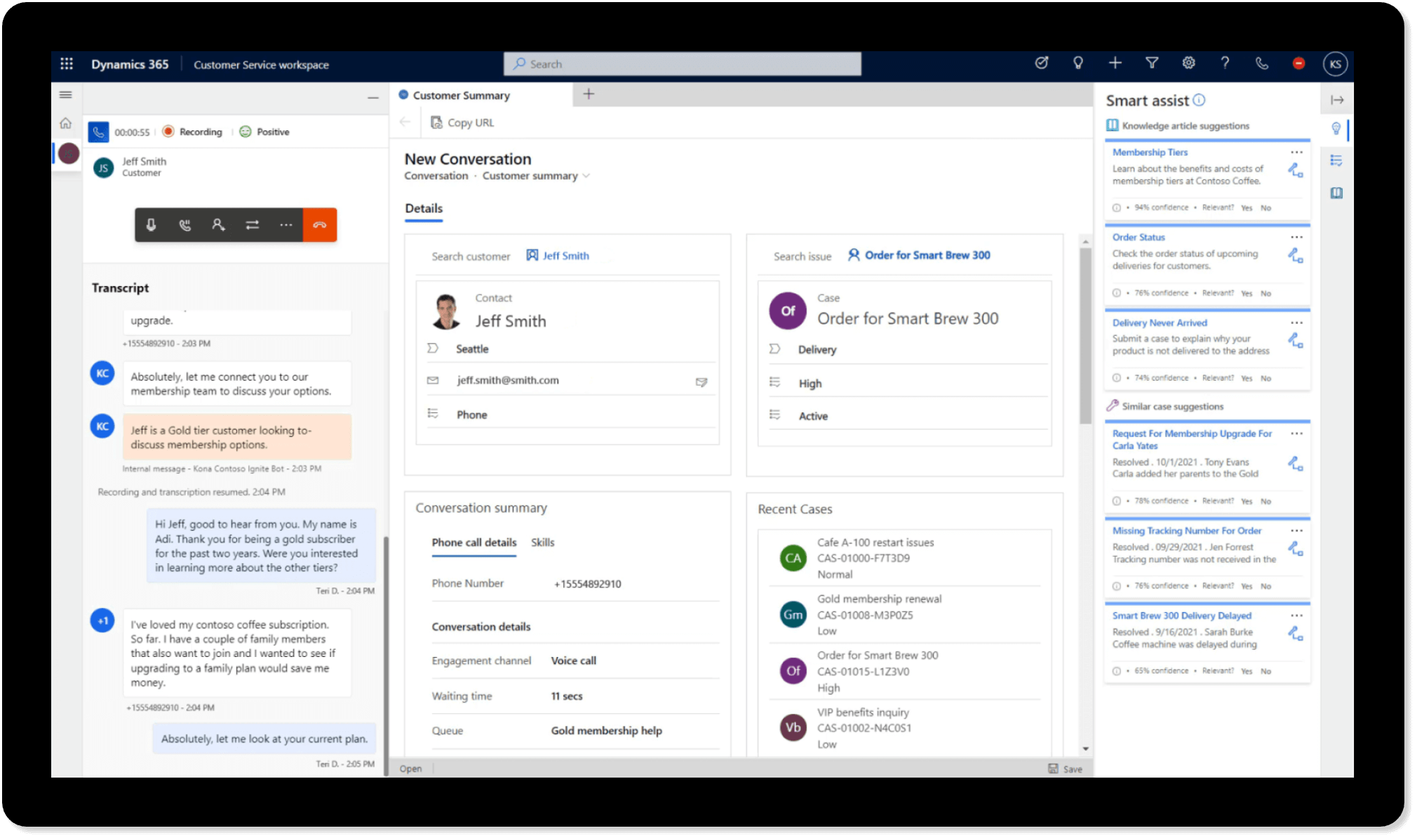Image resolution: width=1417 pixels, height=840 pixels.
Task: Mute the microphone in call controls
Action: coord(151,225)
